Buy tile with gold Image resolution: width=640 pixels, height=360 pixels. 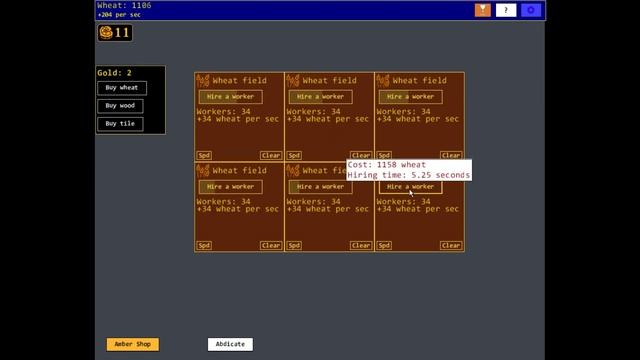(120, 124)
